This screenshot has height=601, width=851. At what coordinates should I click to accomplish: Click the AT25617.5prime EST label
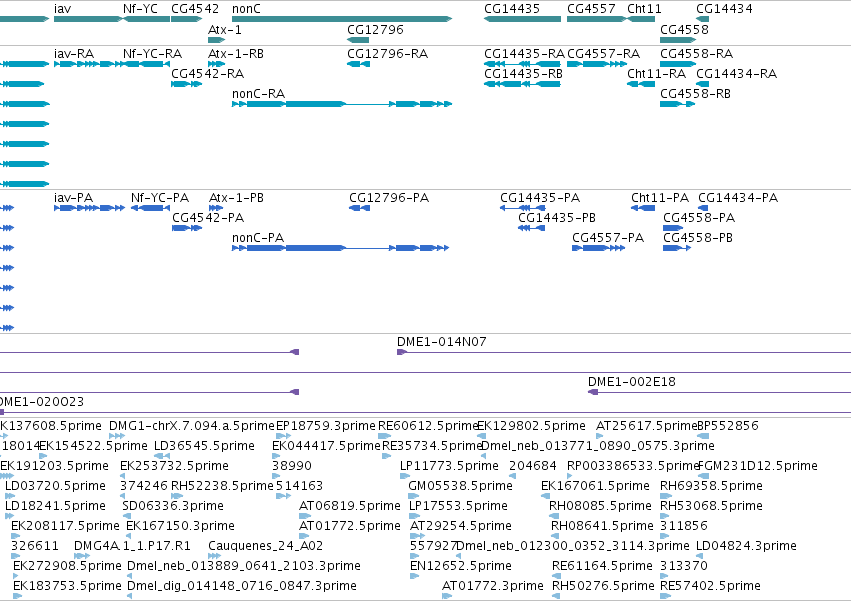click(x=646, y=426)
